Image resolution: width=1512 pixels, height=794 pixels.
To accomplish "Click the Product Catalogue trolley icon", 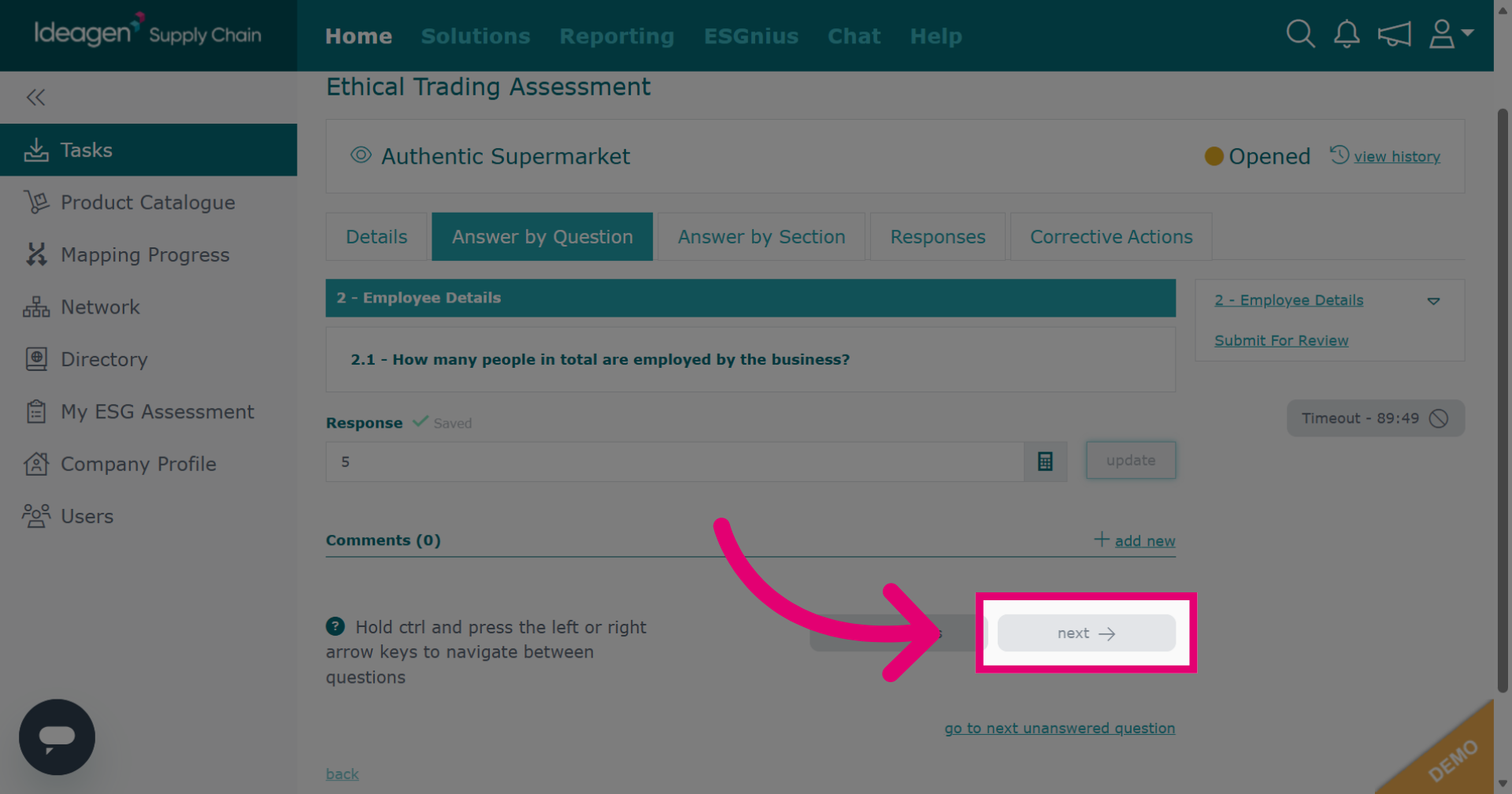I will pos(36,202).
